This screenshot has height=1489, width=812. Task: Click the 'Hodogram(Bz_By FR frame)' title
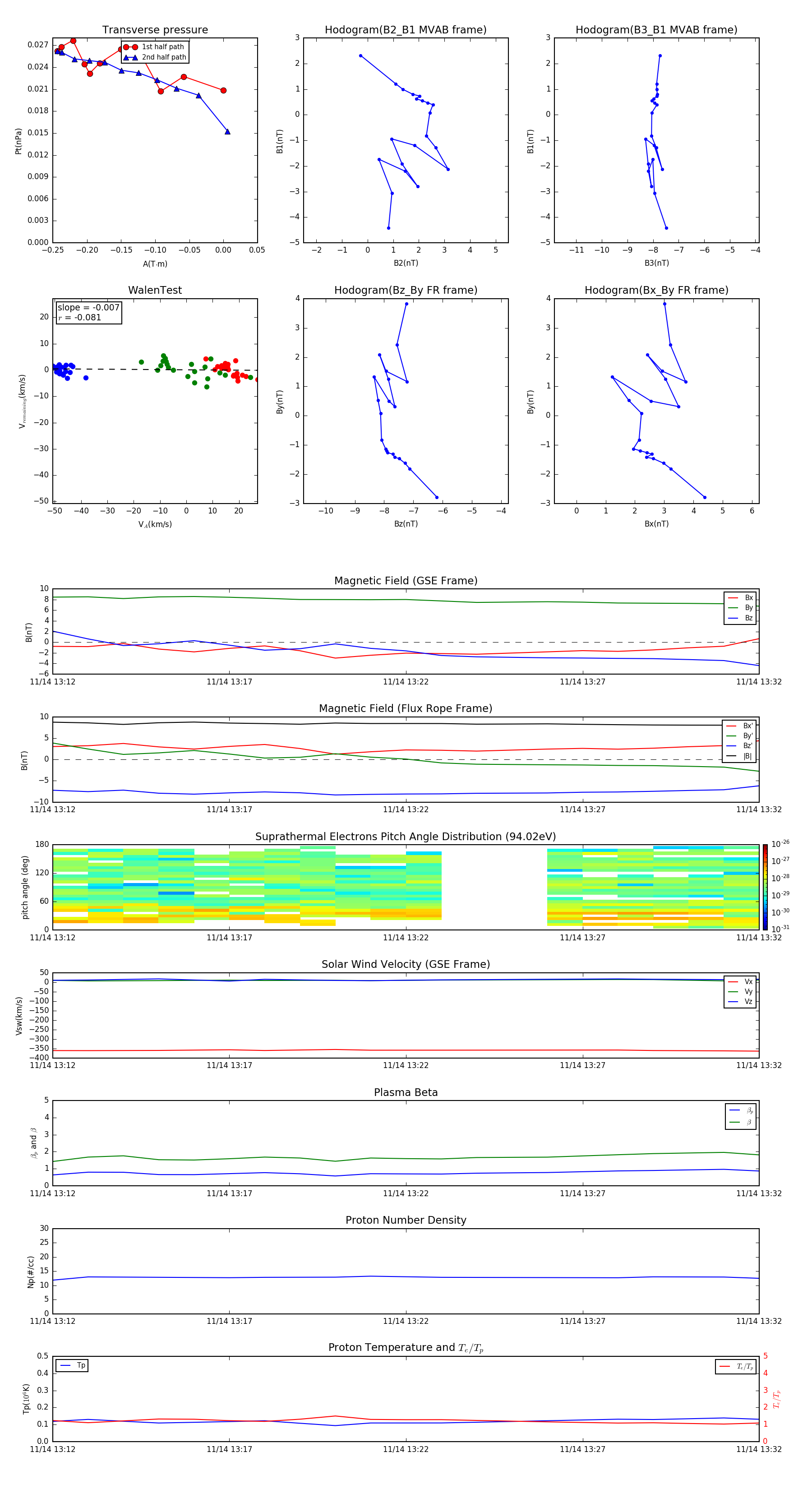[406, 290]
